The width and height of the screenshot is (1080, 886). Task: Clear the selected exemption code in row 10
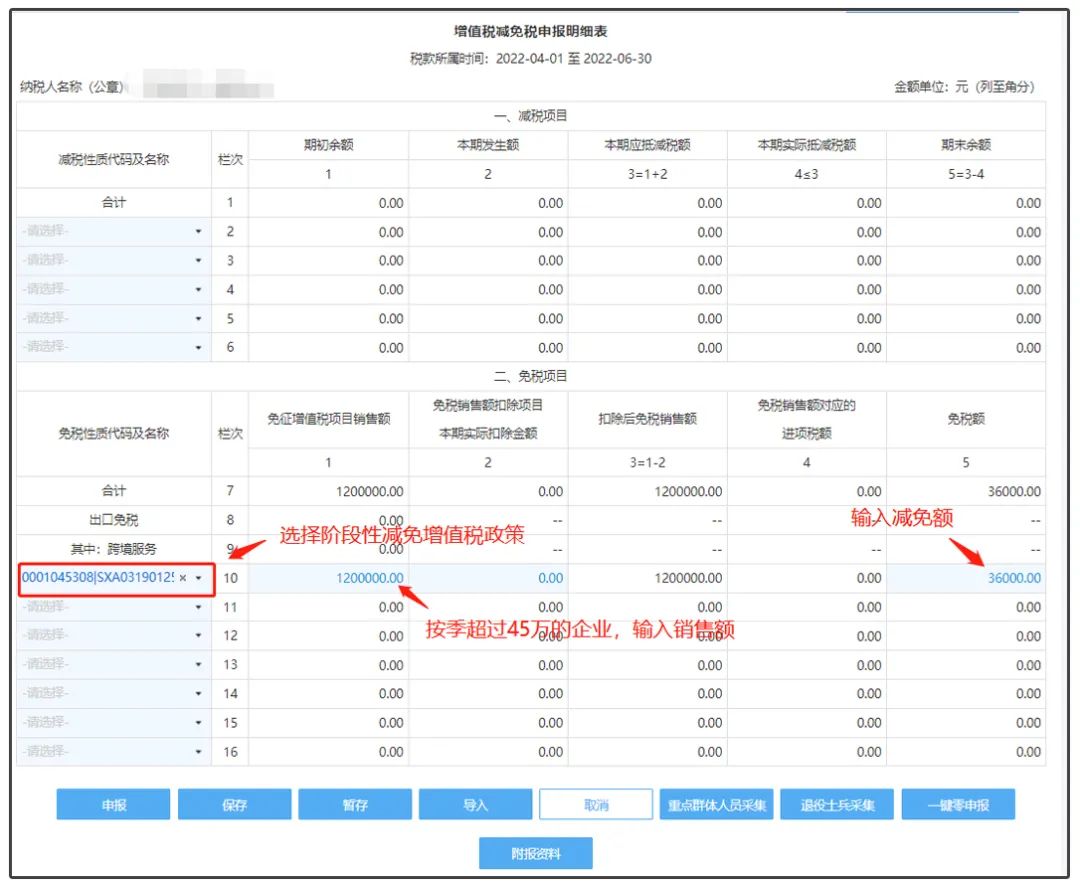[x=183, y=578]
